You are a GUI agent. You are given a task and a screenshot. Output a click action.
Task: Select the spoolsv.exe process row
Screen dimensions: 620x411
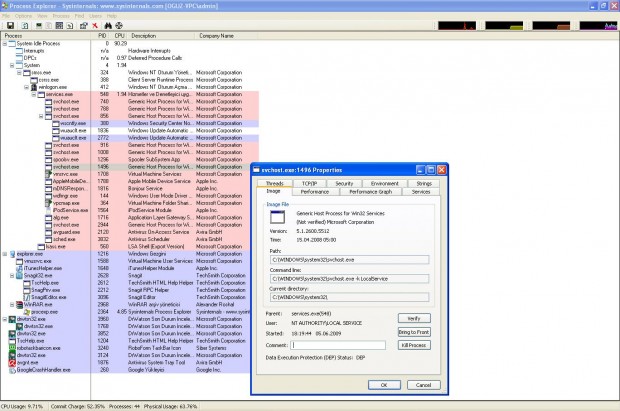point(130,160)
